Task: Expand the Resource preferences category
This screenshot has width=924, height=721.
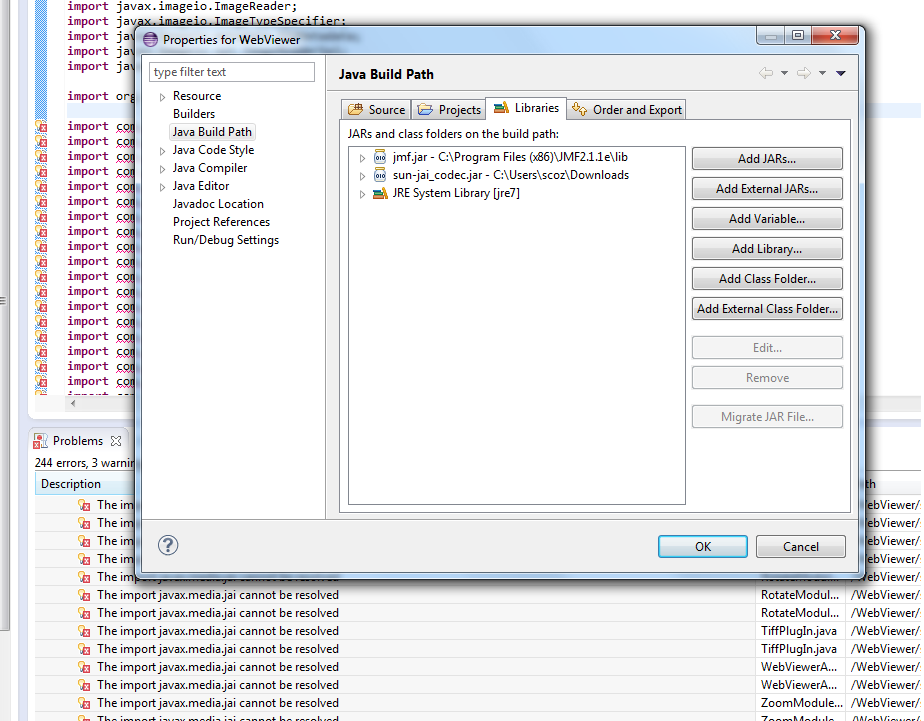Action: 163,96
